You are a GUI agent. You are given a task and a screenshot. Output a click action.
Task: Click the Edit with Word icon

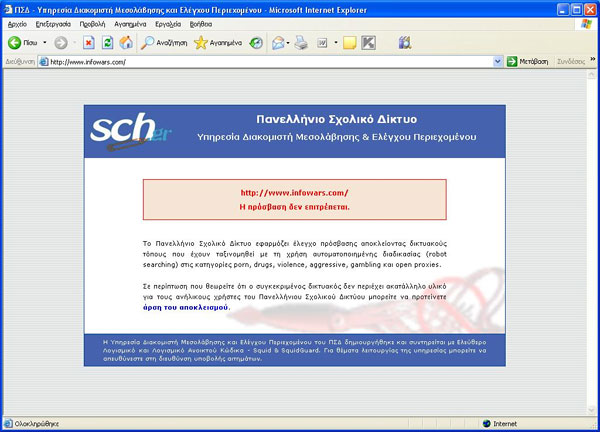click(322, 43)
